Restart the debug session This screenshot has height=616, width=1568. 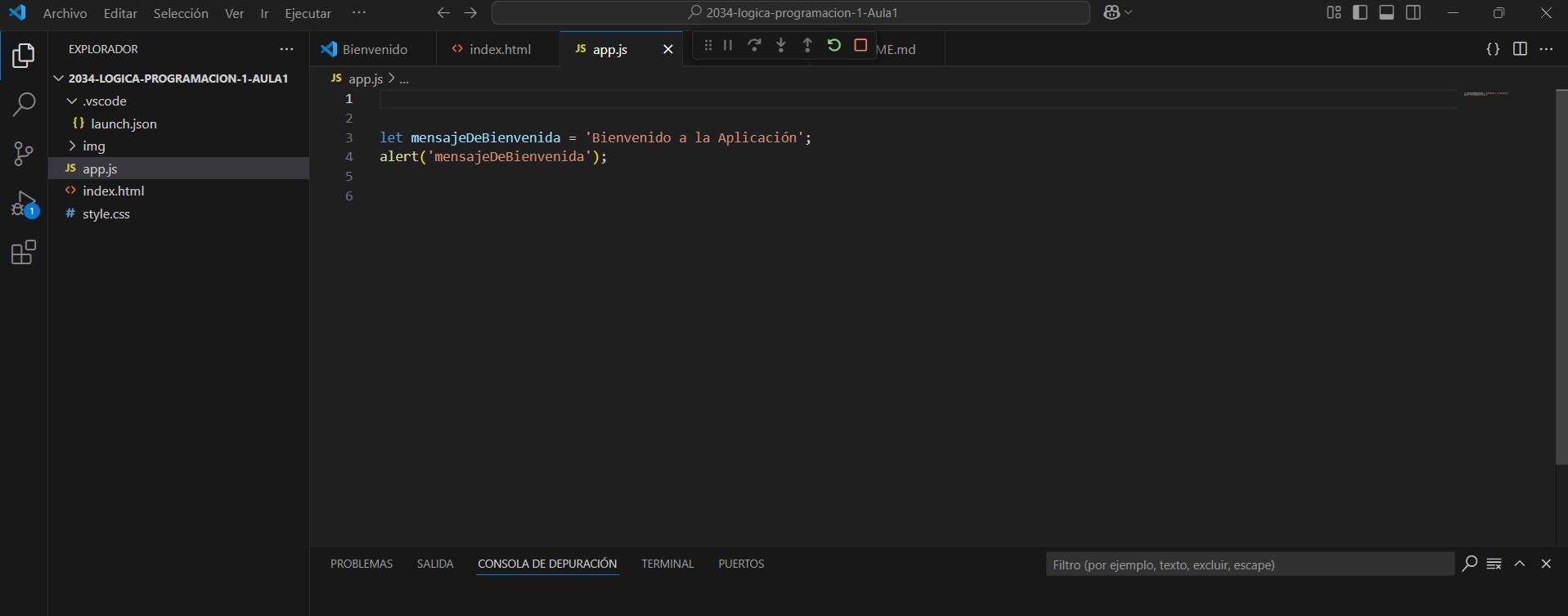coord(833,45)
